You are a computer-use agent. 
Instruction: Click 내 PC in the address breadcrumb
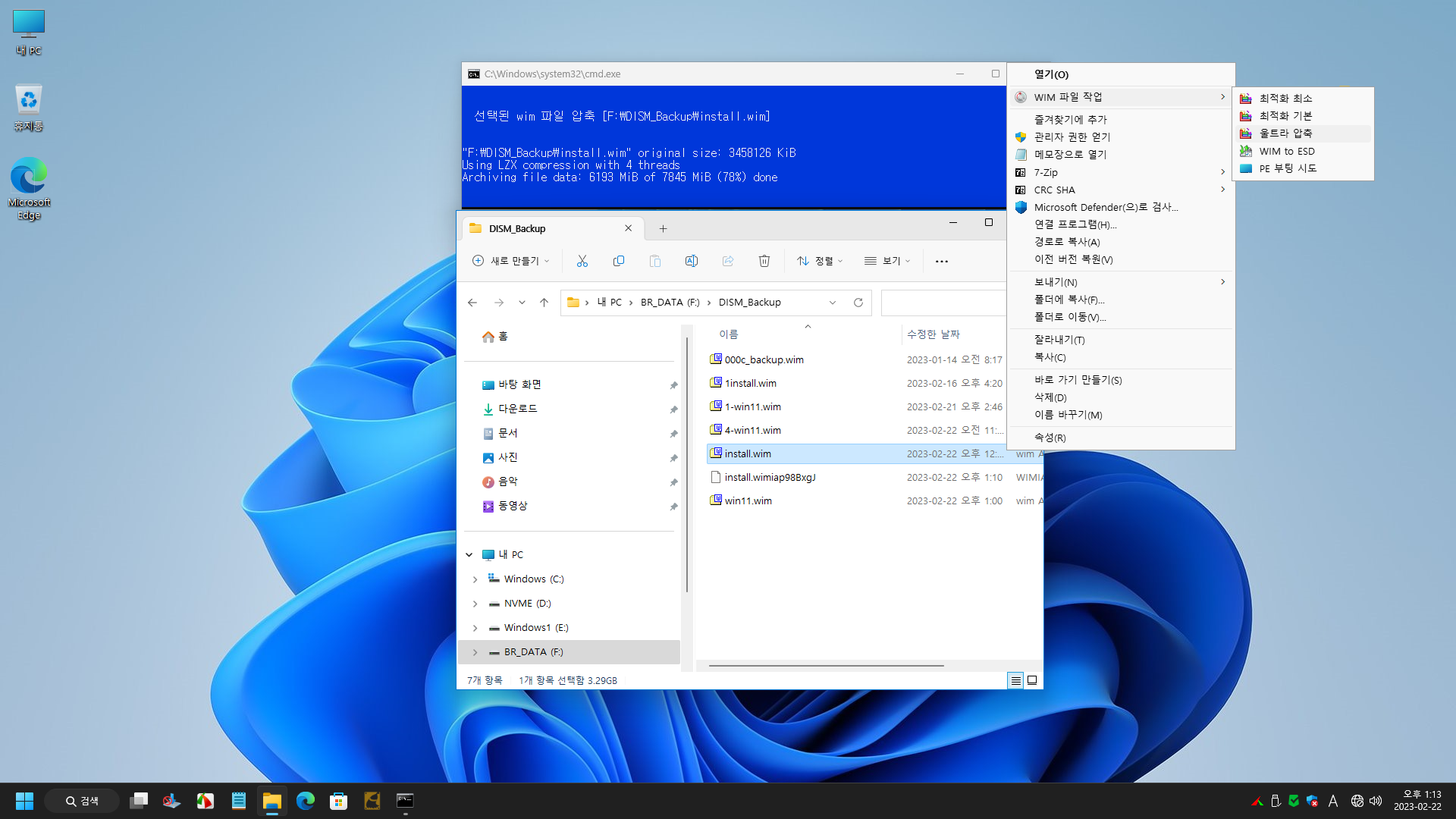[609, 303]
